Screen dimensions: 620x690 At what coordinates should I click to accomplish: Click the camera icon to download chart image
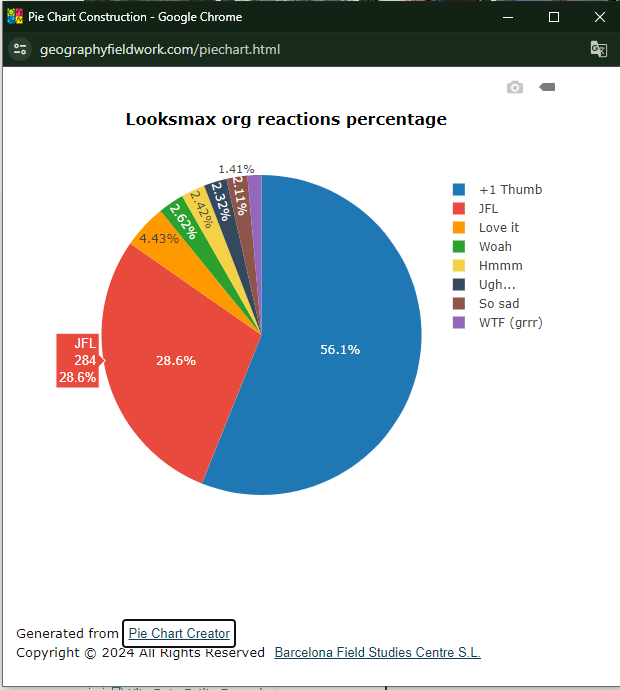point(515,88)
